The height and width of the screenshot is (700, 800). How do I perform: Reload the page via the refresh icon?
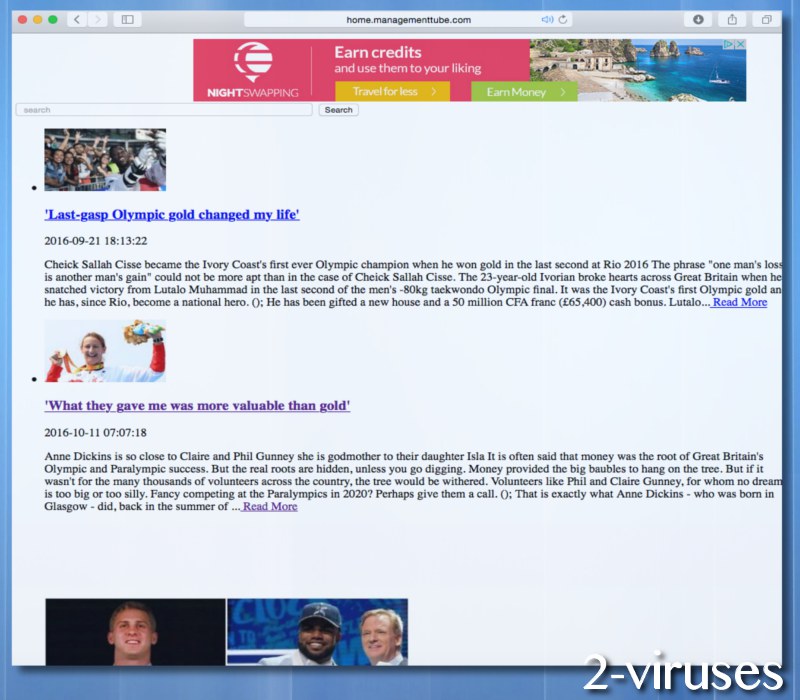click(561, 18)
